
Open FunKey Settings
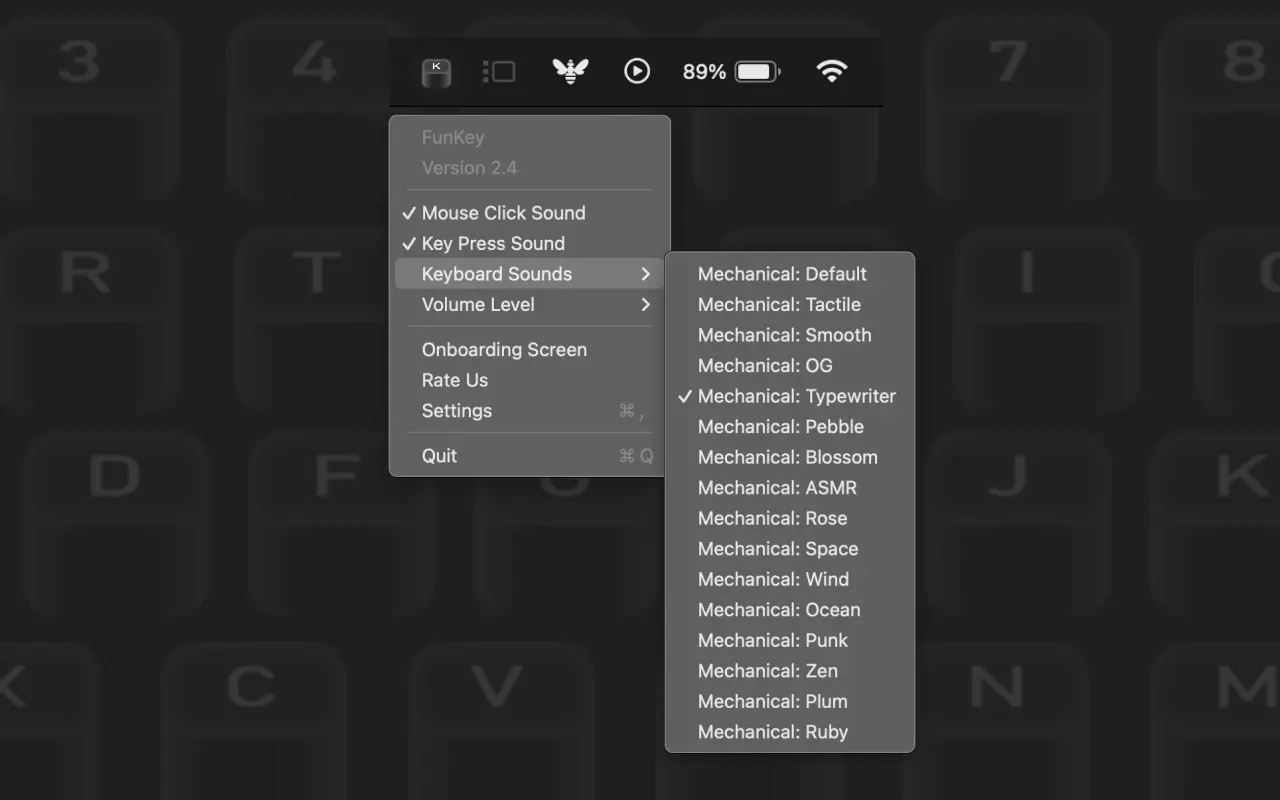(x=457, y=411)
